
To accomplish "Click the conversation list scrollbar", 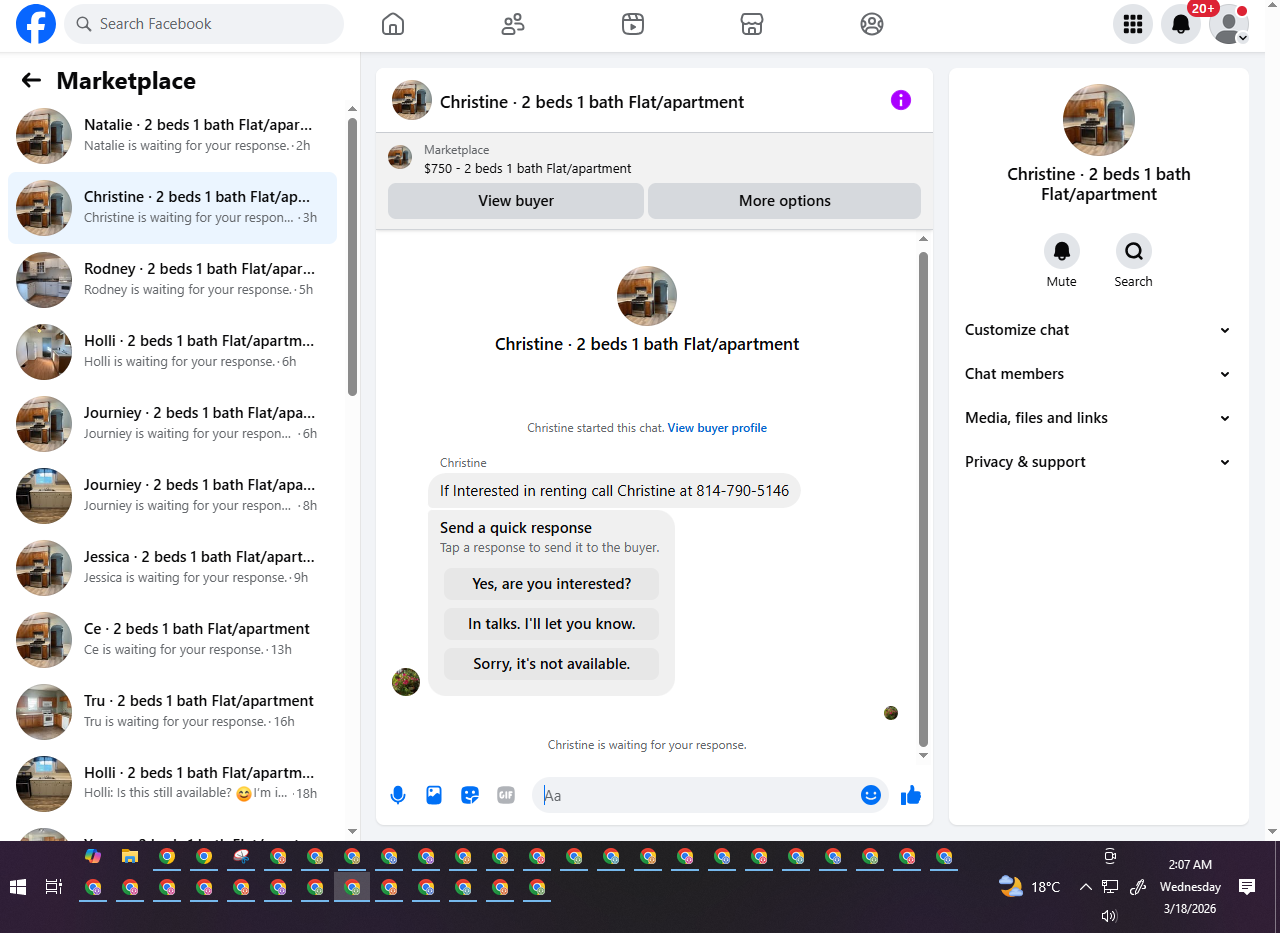I will [352, 257].
